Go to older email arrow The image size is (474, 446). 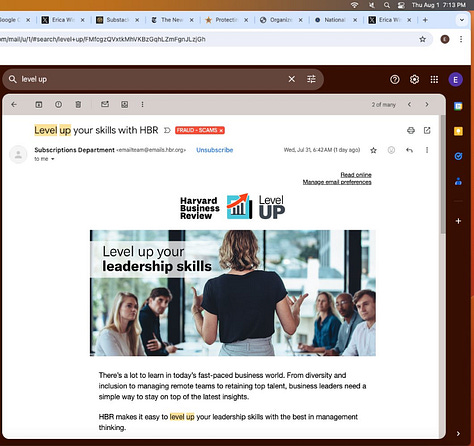pos(427,104)
